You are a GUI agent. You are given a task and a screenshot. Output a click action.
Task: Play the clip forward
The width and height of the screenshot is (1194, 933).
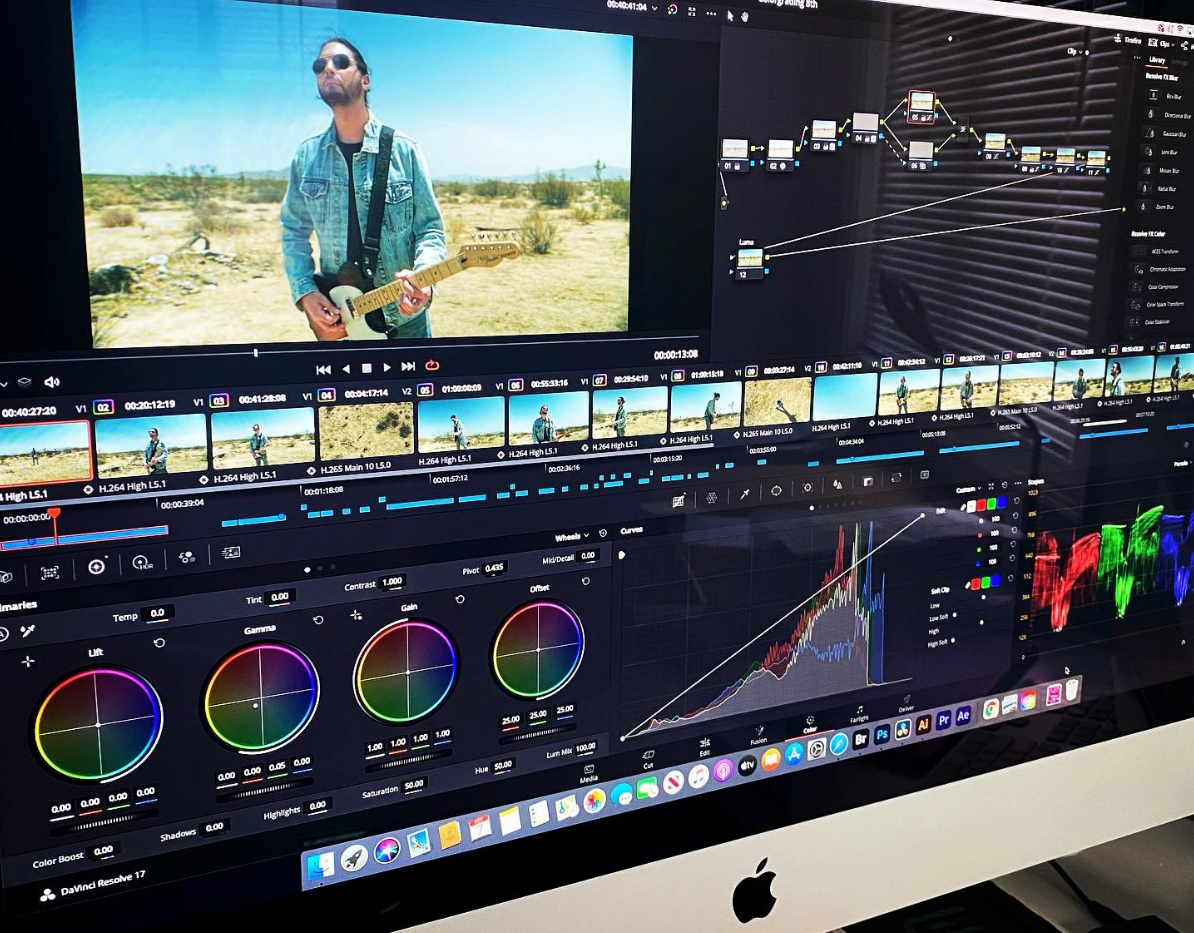pos(387,367)
